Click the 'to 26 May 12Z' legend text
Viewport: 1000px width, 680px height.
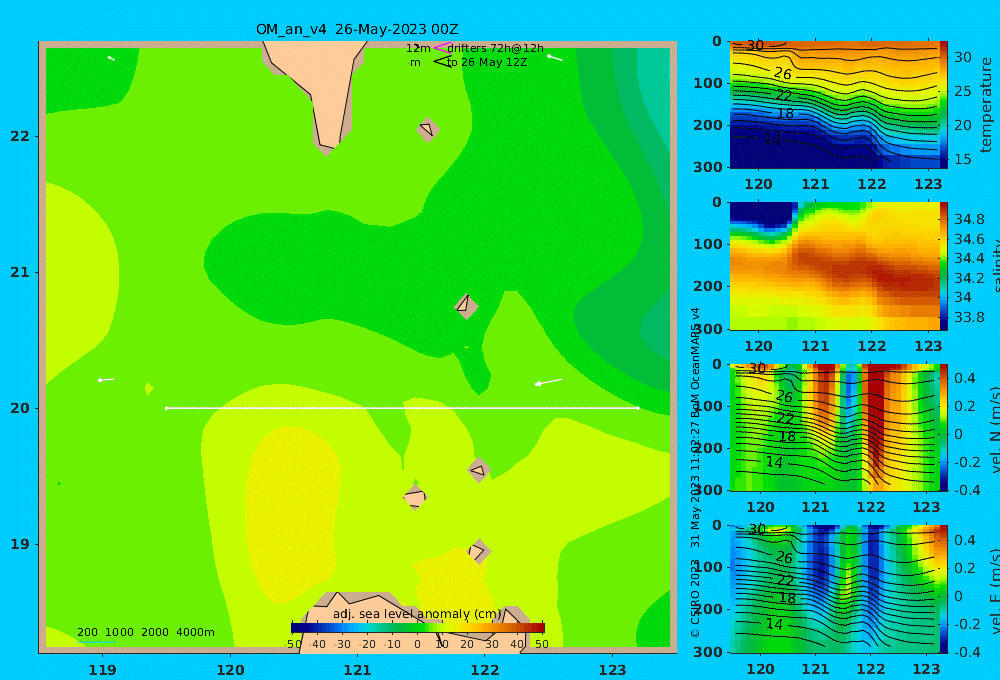(487, 63)
